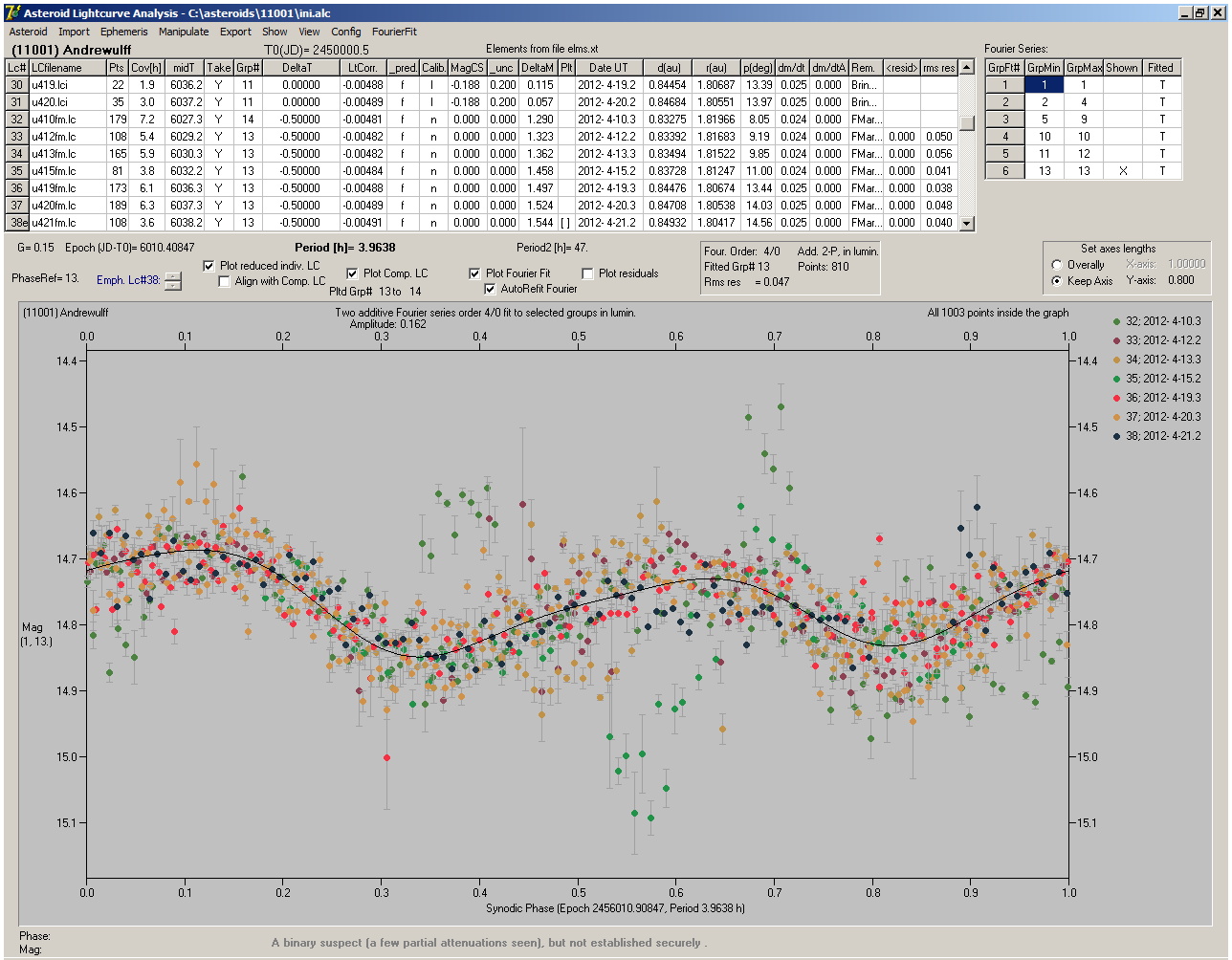Click the Period [h]= 3.9638 label

click(344, 248)
